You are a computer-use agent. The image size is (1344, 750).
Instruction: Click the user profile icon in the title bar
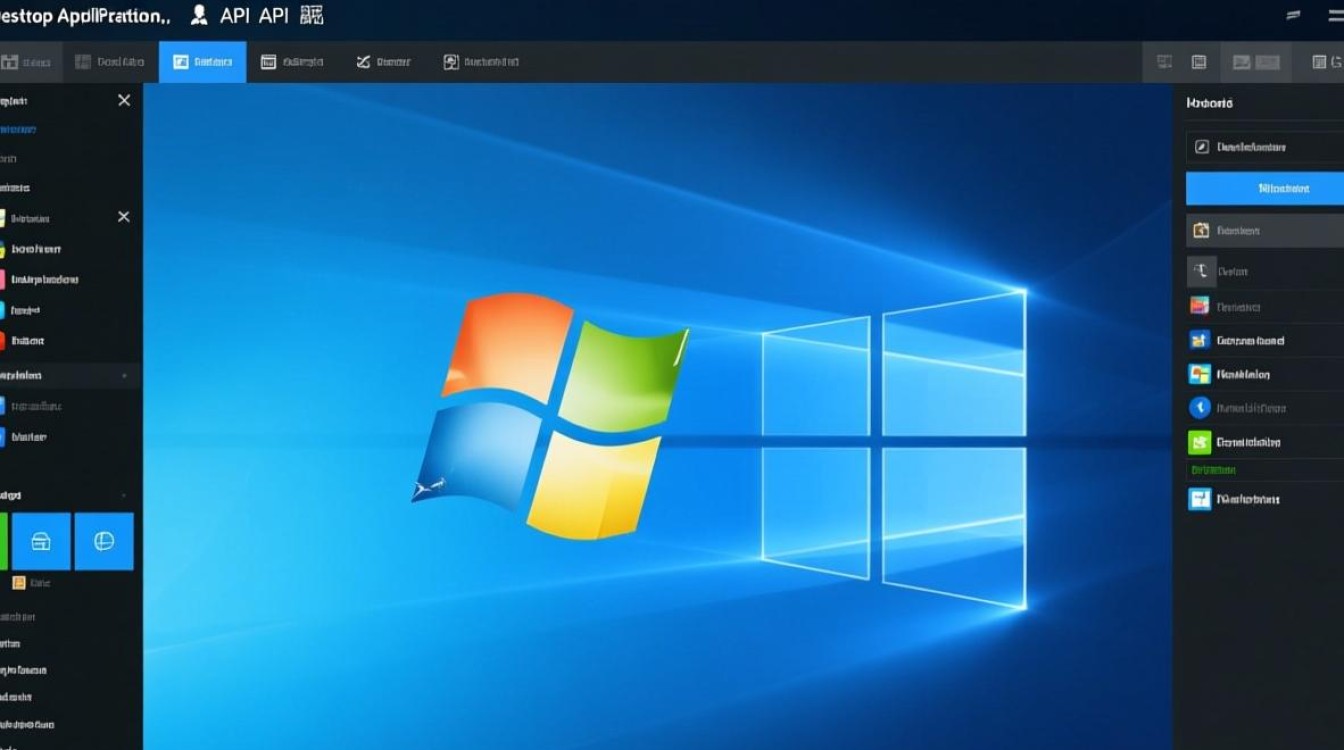198,15
